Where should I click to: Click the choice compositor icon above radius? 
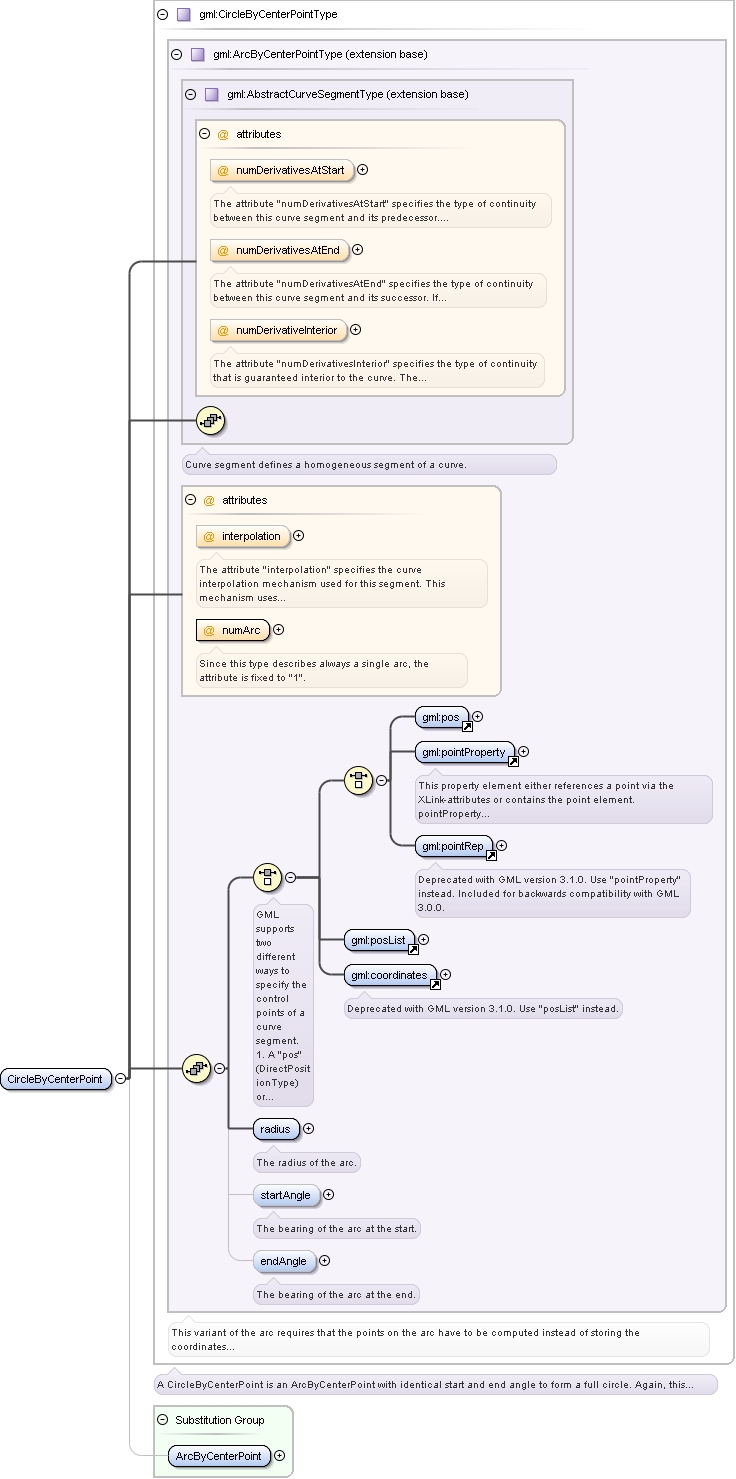266,877
